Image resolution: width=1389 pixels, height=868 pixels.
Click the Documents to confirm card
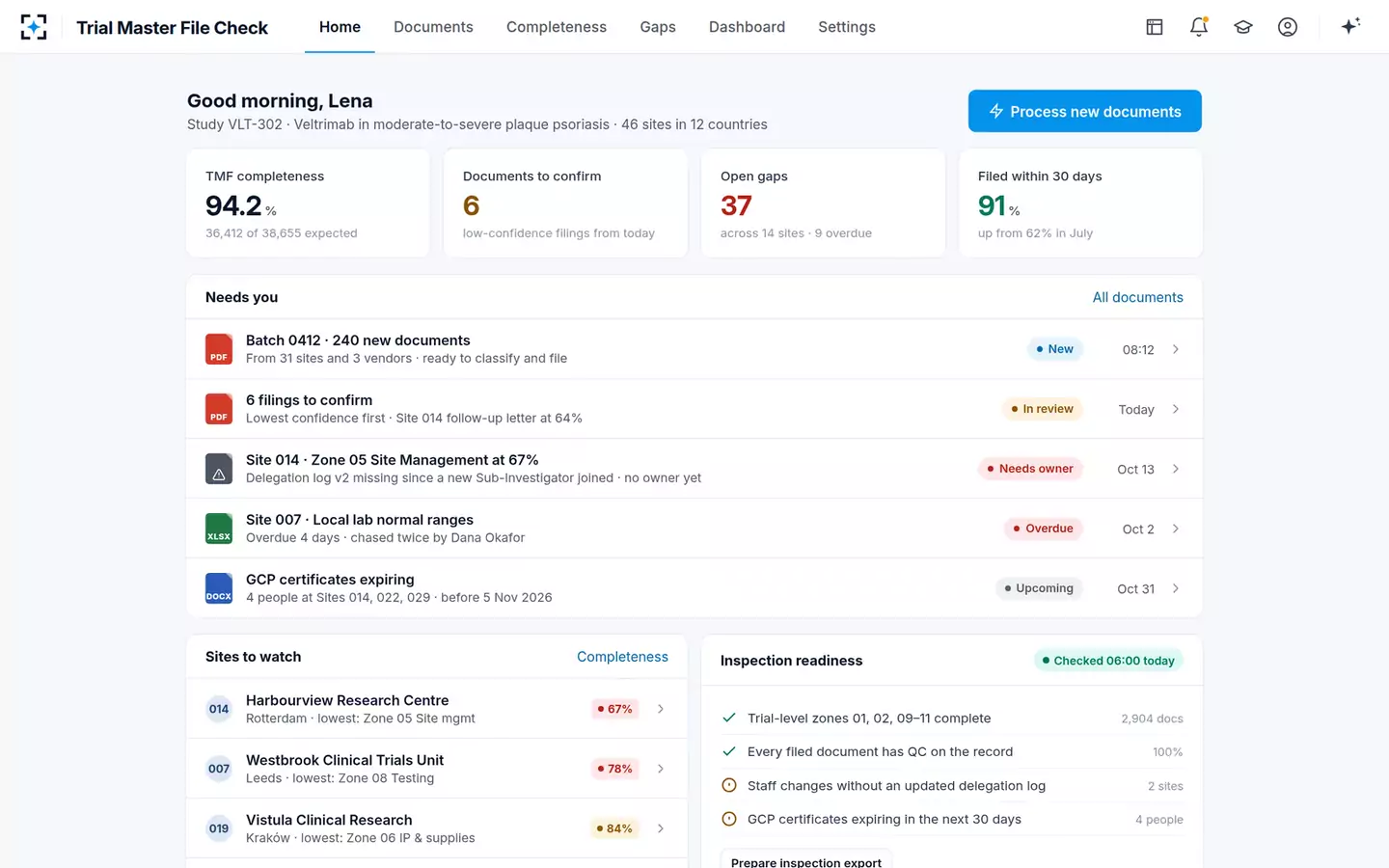(565, 203)
